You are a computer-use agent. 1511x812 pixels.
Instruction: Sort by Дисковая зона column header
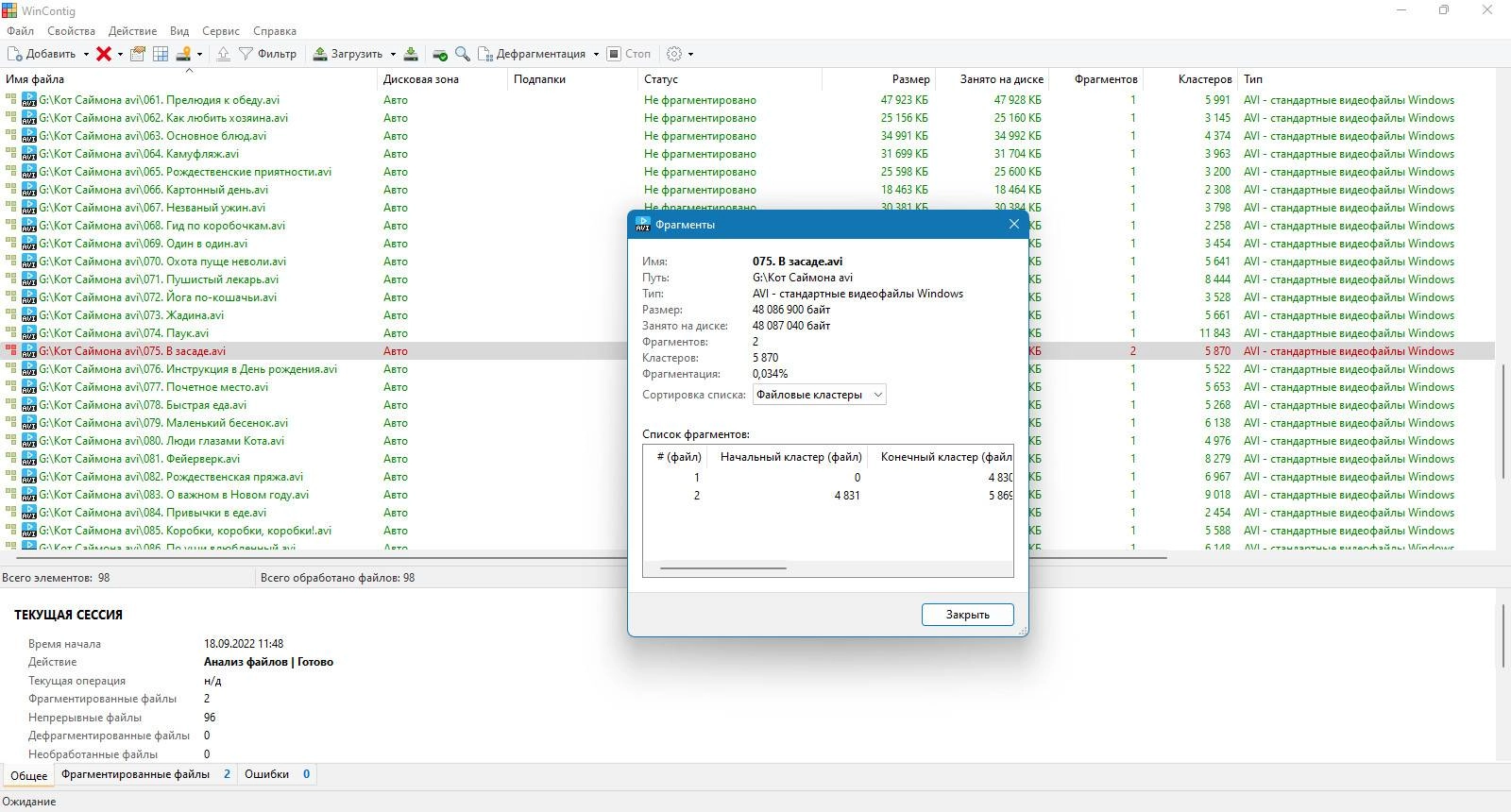coord(442,79)
